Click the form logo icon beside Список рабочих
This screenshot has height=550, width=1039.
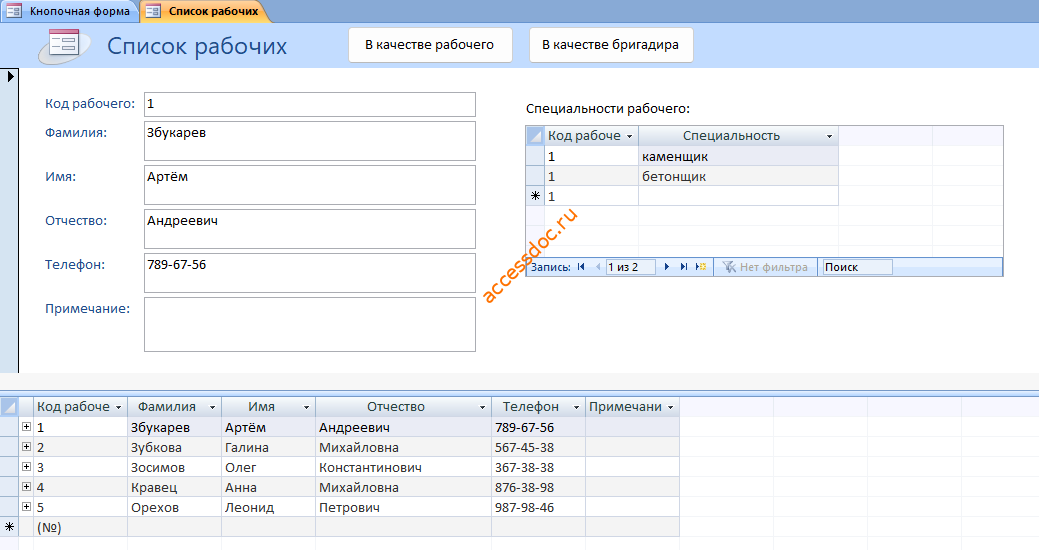(x=64, y=46)
